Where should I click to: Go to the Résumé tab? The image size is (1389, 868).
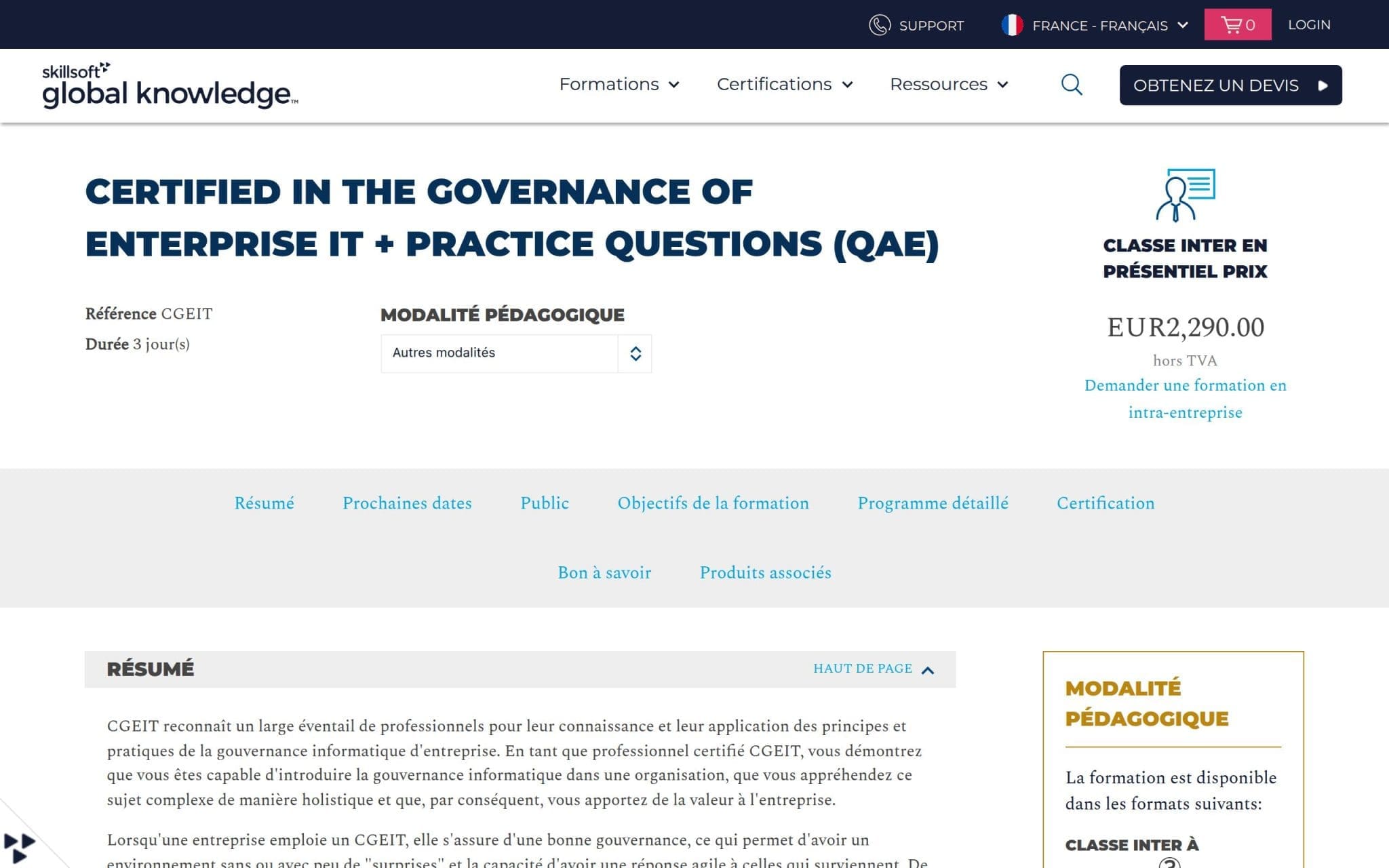[264, 503]
